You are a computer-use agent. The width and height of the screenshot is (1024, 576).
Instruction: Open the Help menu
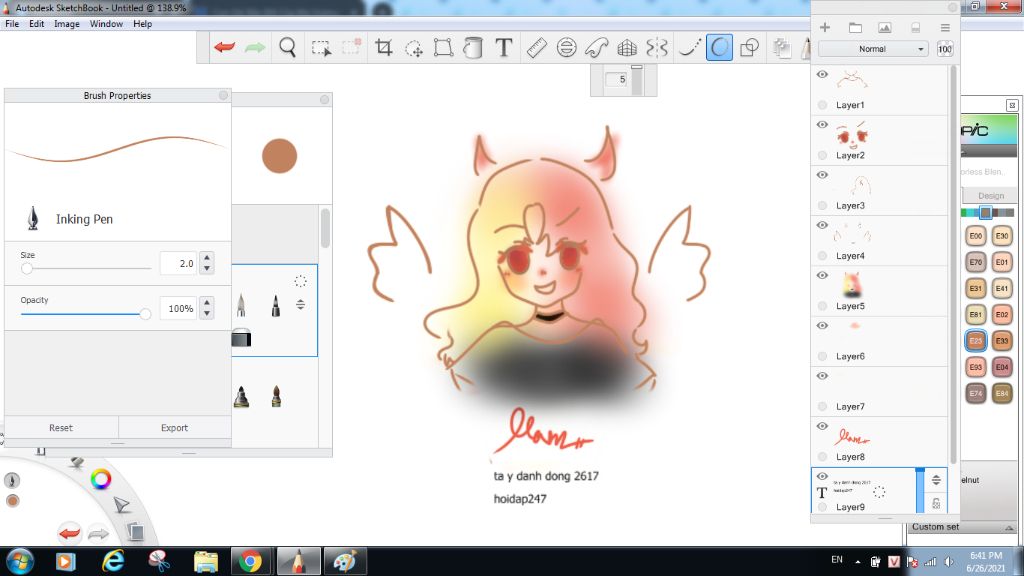pos(142,24)
